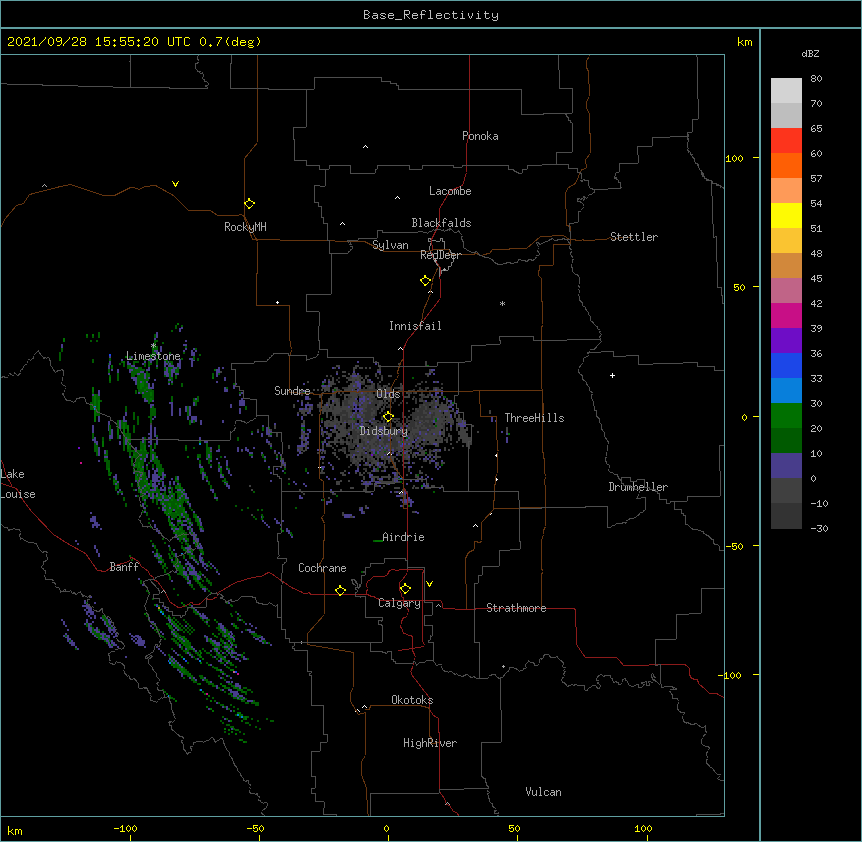
Task: Select the magenta 42 dBZ legend swatch
Action: tap(786, 315)
